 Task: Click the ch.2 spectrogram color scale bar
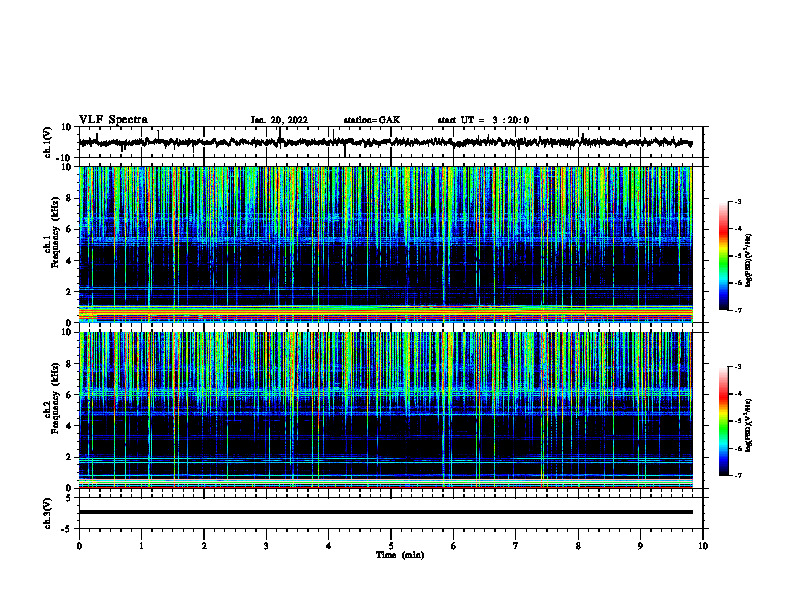(723, 421)
